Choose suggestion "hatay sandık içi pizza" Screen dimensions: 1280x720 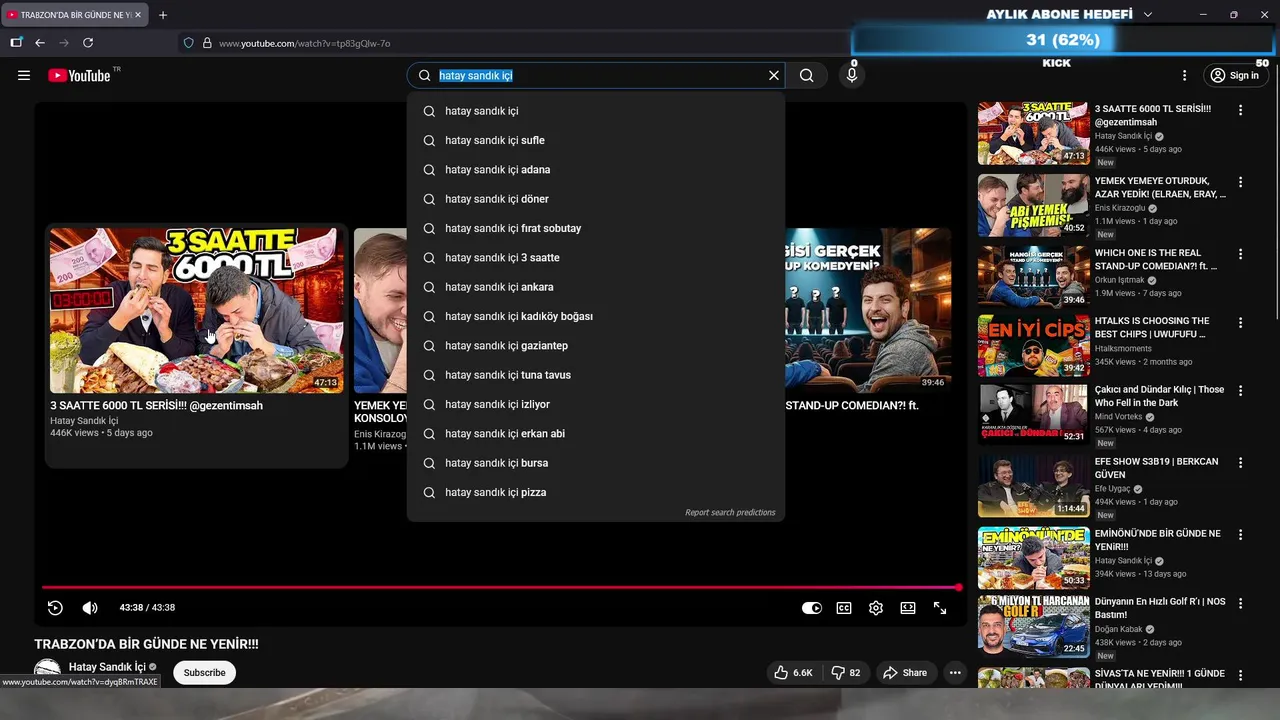tap(596, 492)
